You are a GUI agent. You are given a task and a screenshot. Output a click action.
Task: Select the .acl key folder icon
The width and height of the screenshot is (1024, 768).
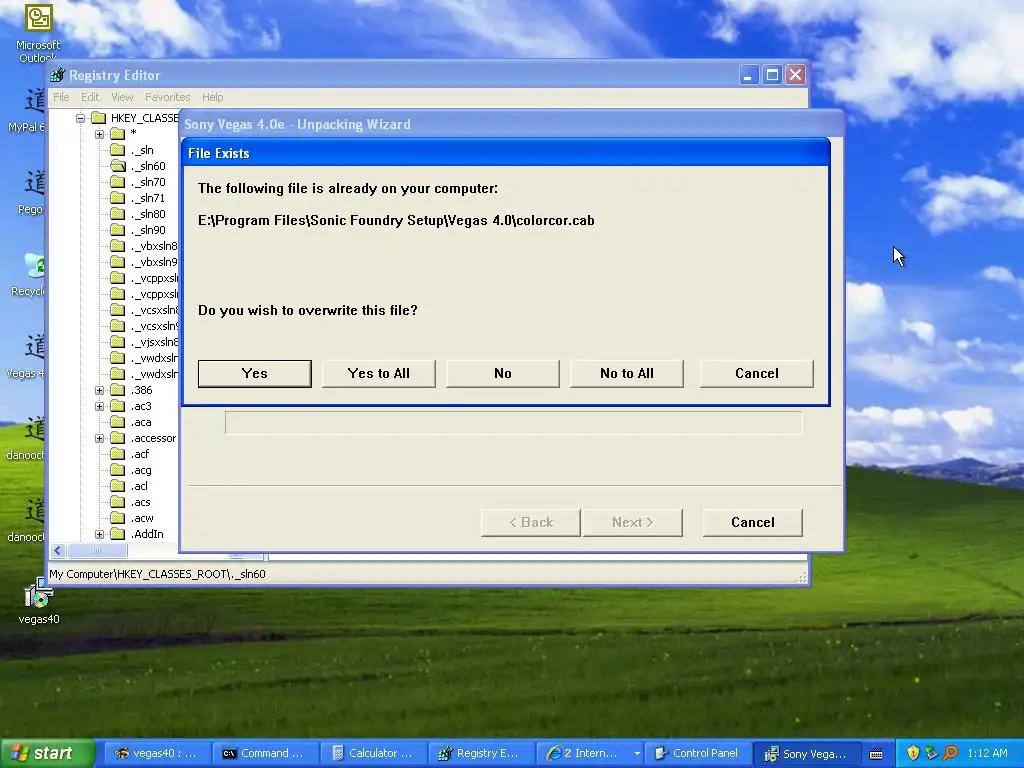coord(118,487)
